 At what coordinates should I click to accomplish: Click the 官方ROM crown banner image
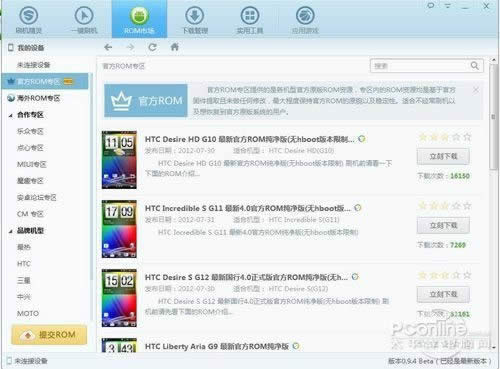[146, 100]
